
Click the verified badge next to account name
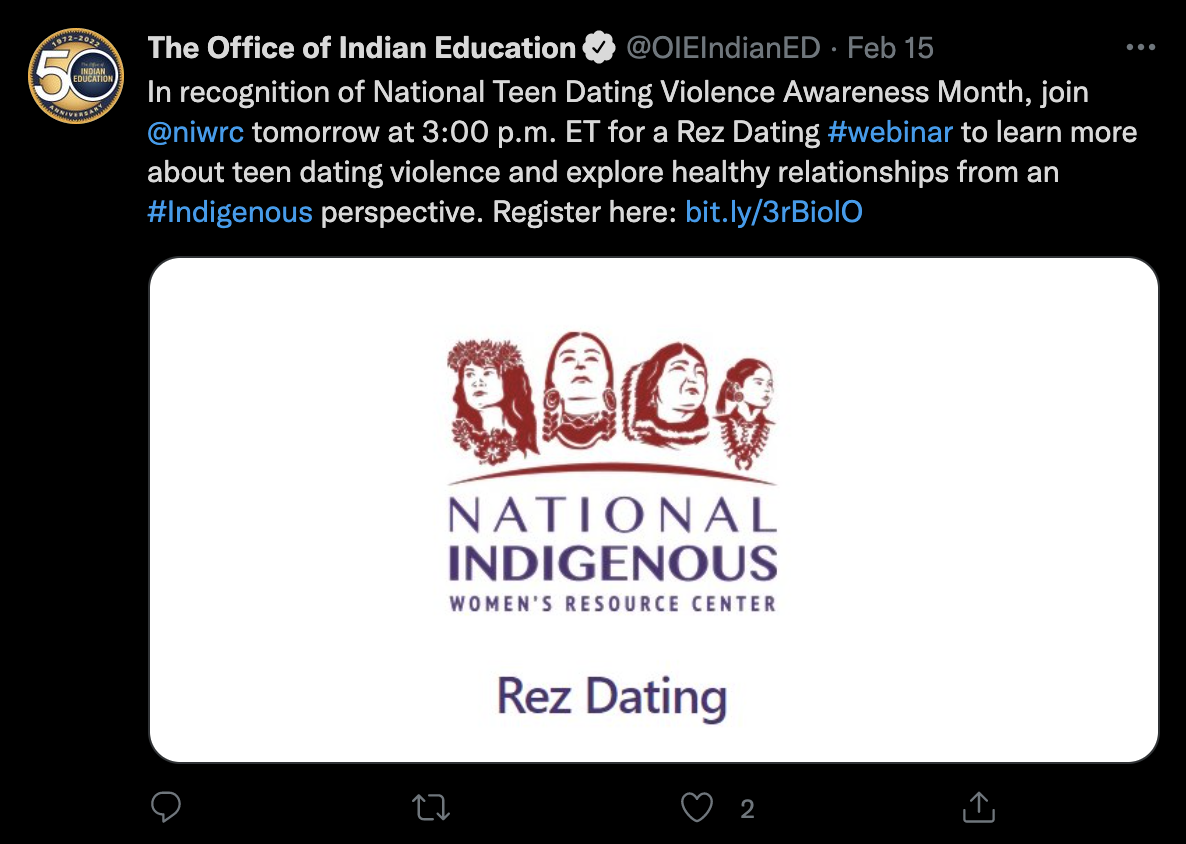point(599,47)
